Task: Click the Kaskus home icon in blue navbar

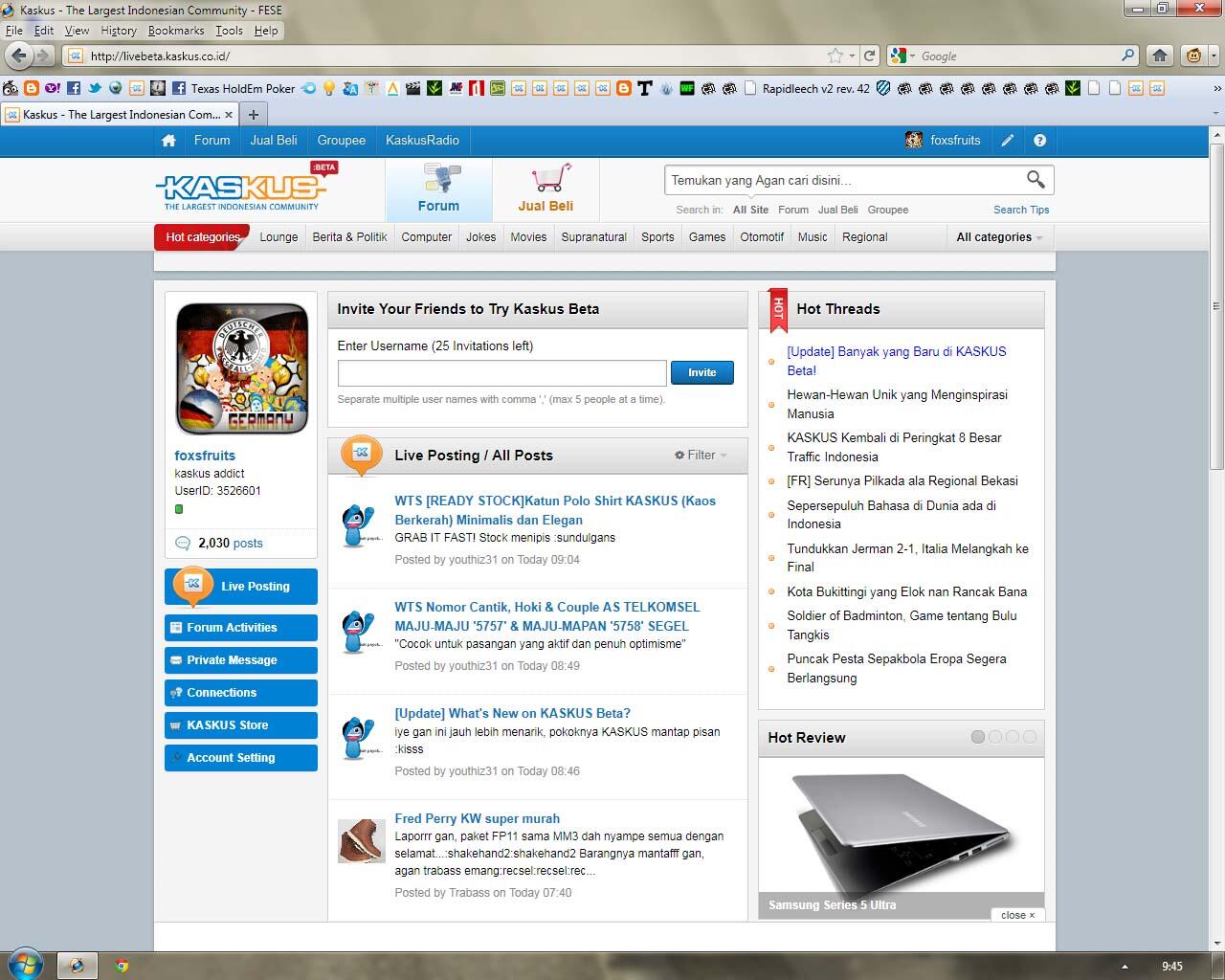Action: pyautogui.click(x=168, y=141)
